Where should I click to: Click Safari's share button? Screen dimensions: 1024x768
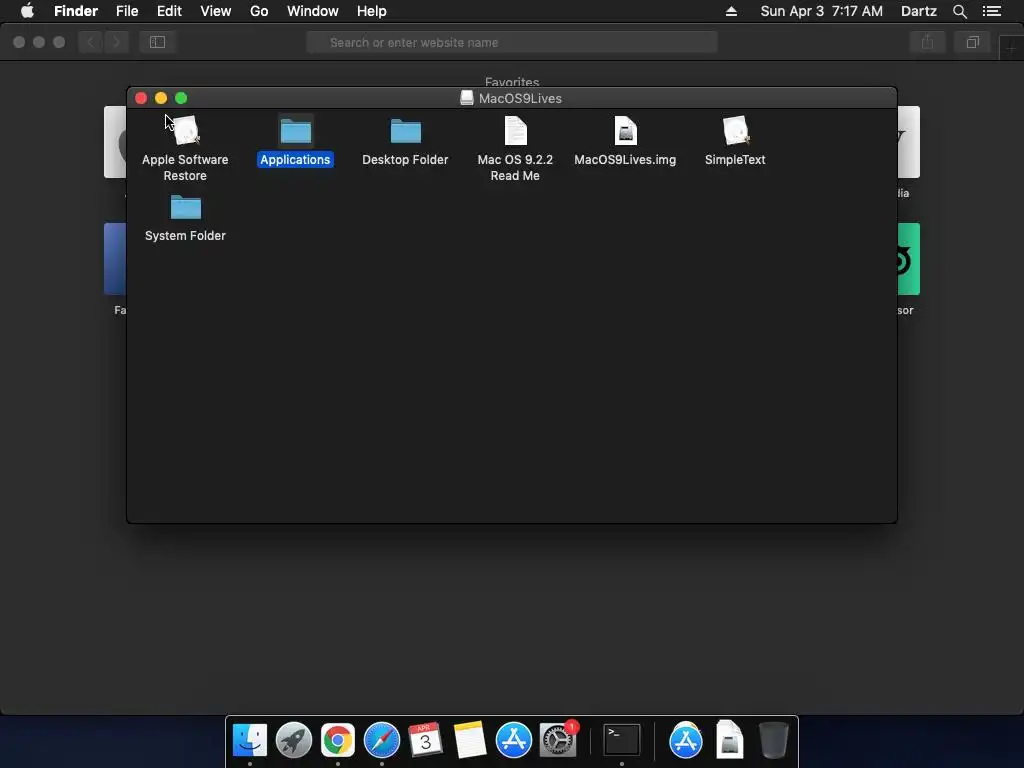click(927, 42)
